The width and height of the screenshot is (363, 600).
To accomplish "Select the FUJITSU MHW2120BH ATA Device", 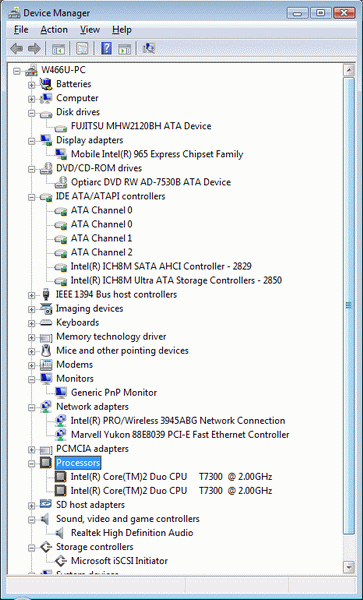I will point(141,126).
